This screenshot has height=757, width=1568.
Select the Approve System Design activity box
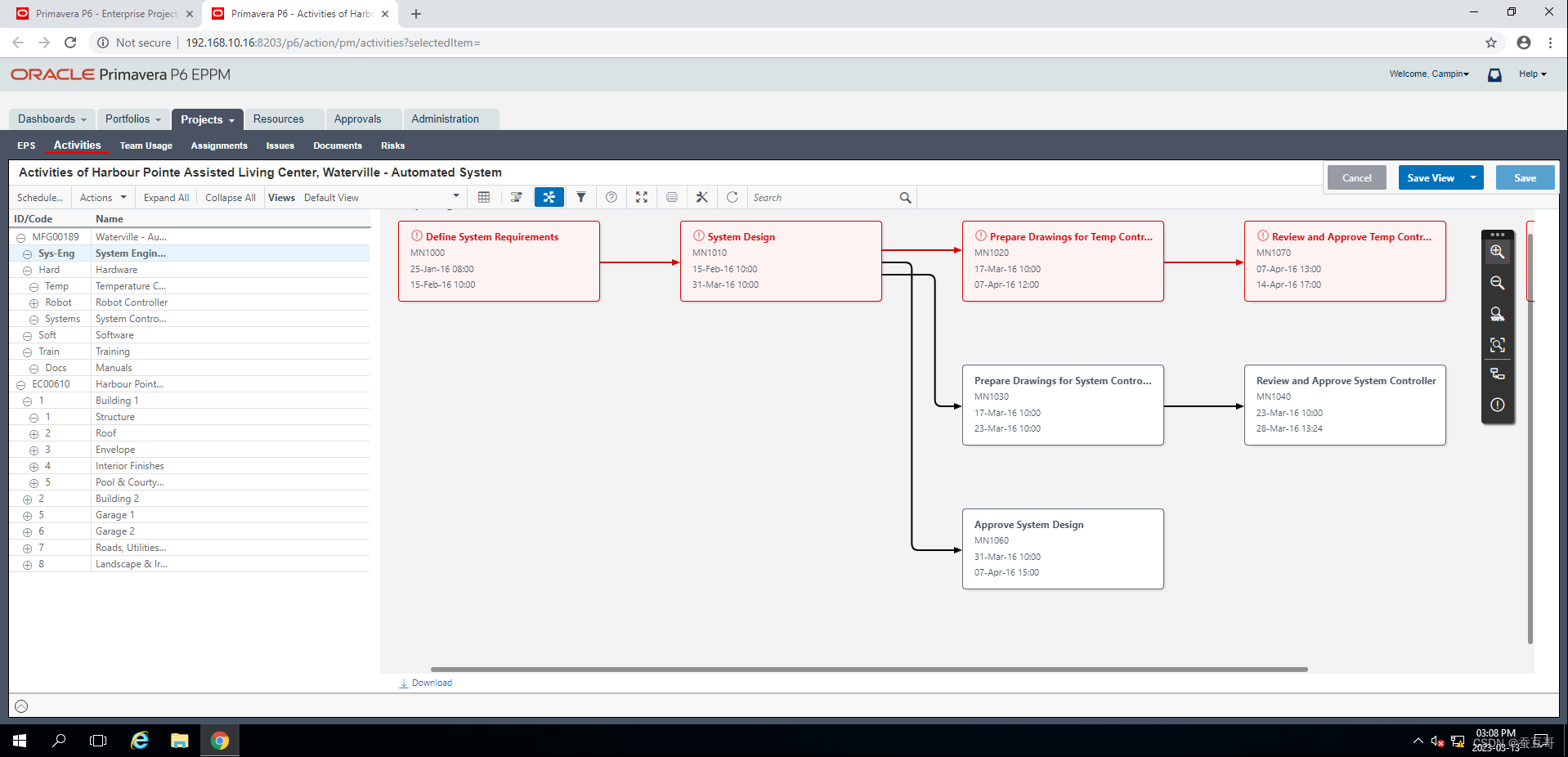(1063, 549)
